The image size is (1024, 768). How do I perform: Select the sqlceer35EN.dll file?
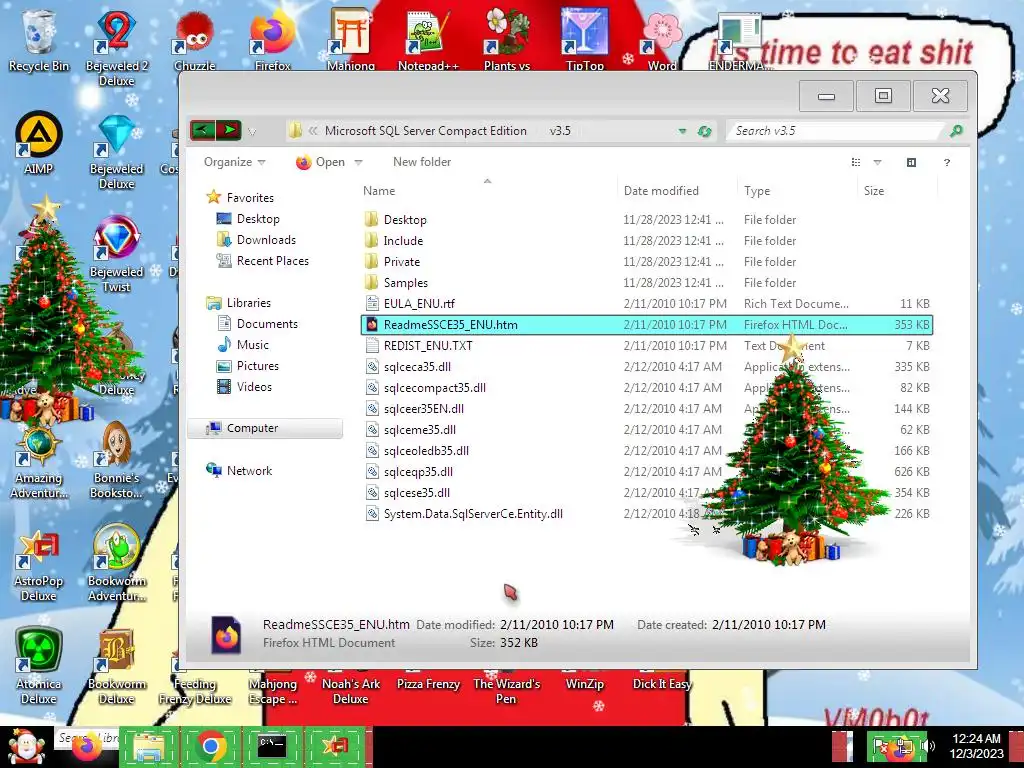[423, 409]
